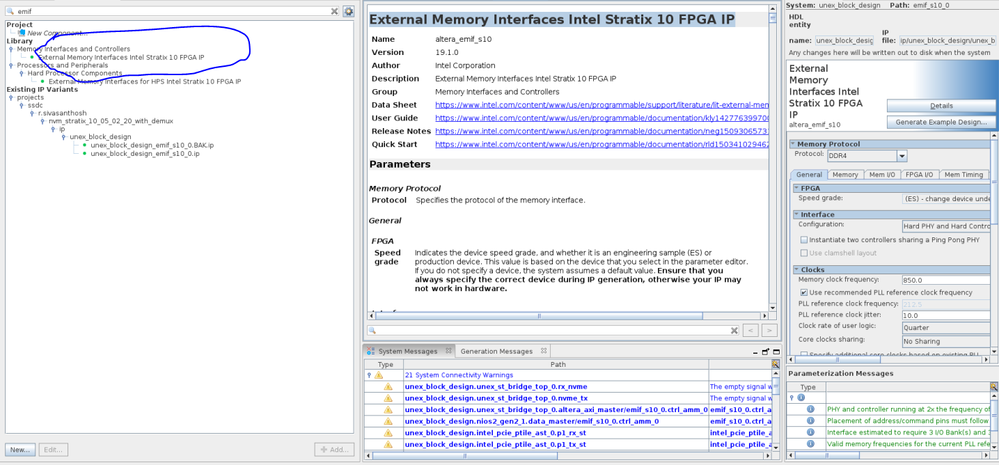Enable Instantiate two controllers sharing Ping Pong PHY
The width and height of the screenshot is (999, 465).
pos(804,240)
